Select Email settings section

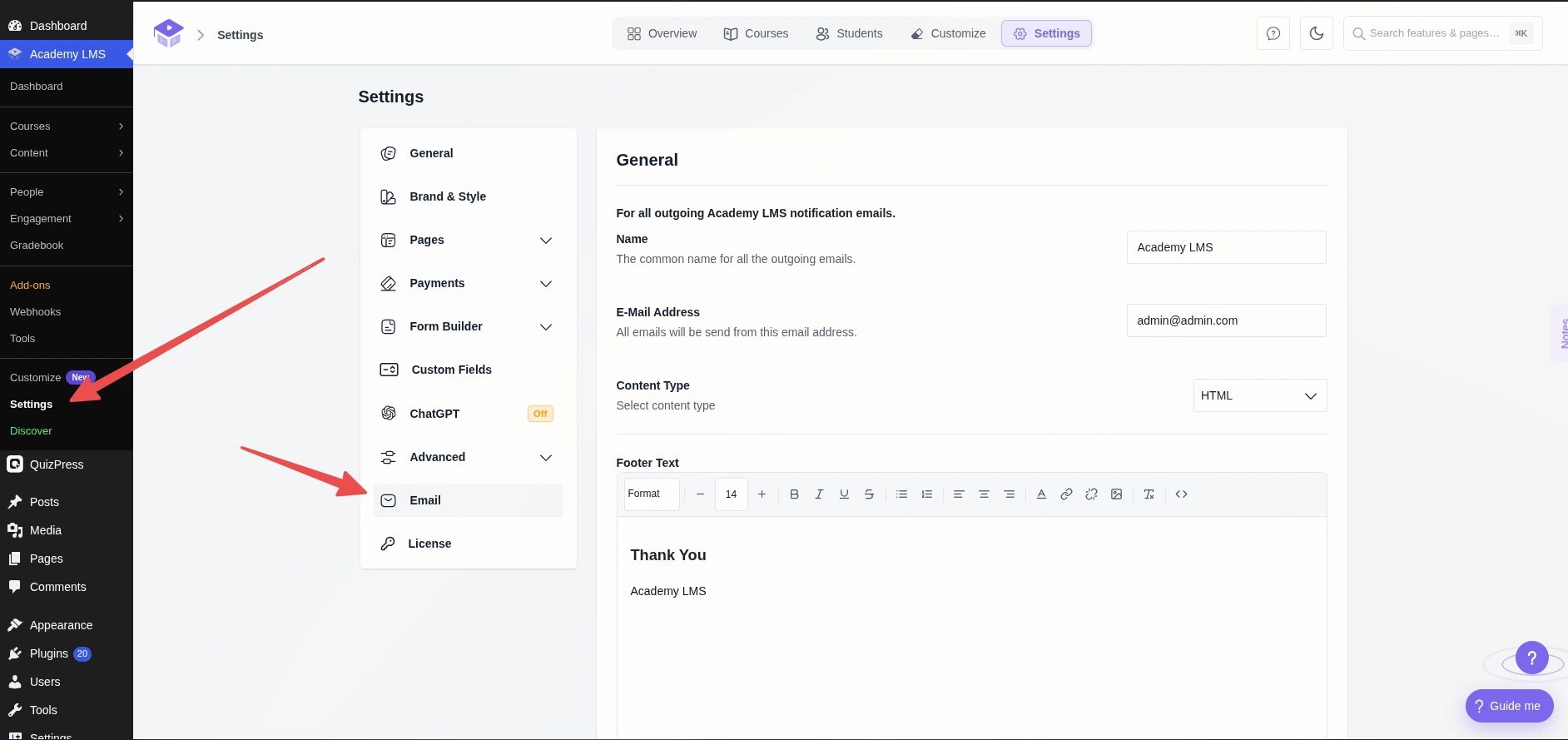pyautogui.click(x=468, y=500)
